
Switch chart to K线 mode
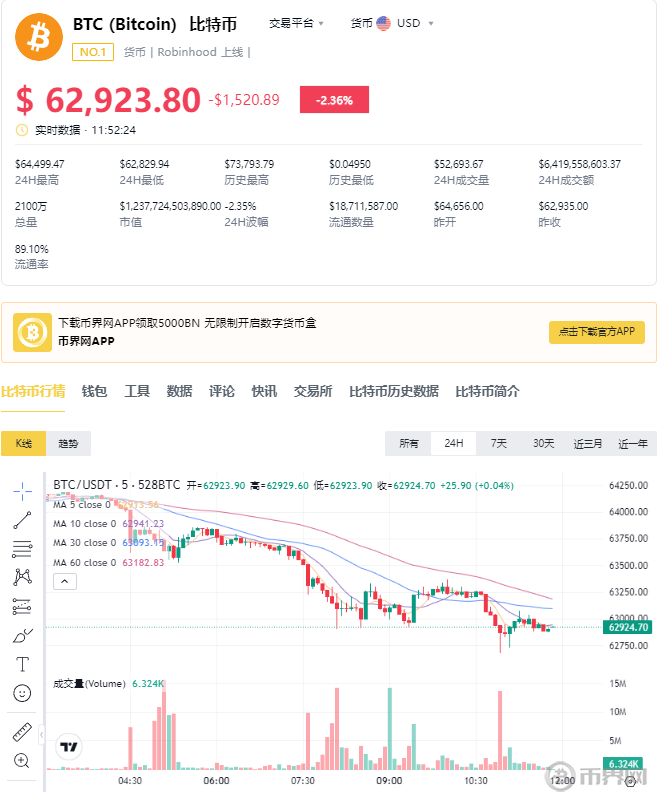point(23,443)
